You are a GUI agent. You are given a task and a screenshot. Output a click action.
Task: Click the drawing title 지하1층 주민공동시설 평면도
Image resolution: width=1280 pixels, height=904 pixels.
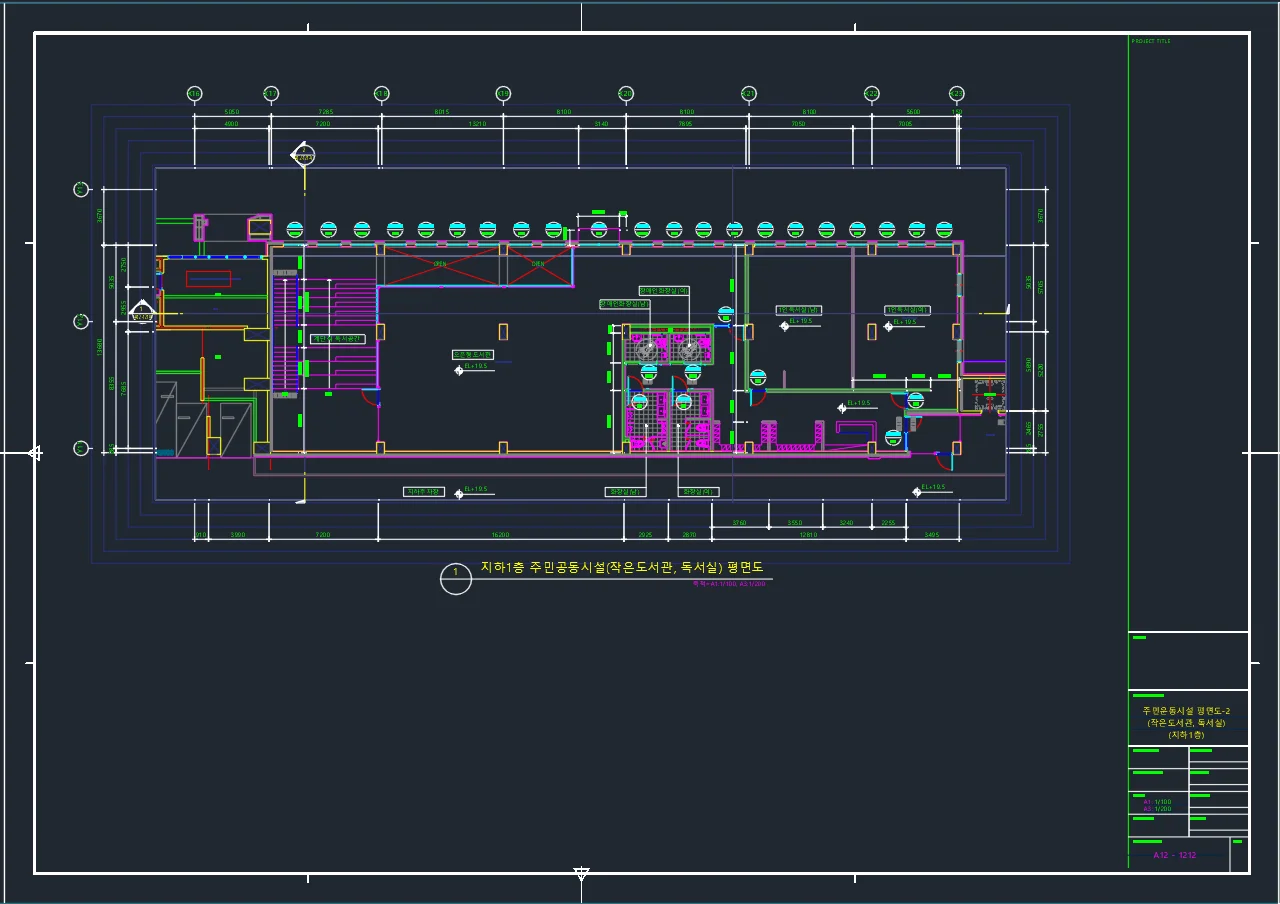pyautogui.click(x=622, y=568)
